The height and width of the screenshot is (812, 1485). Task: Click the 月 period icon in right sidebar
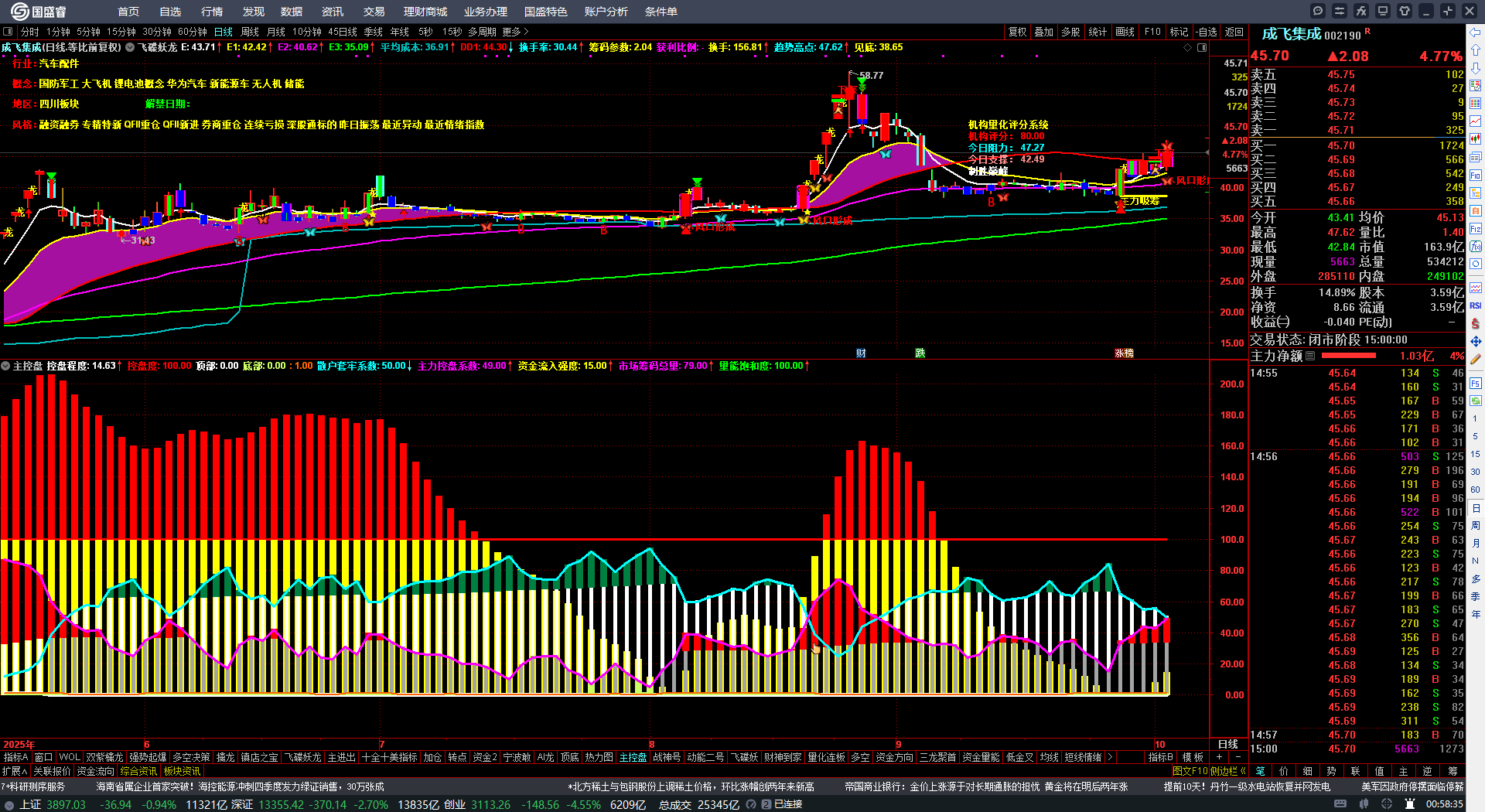coord(1476,544)
